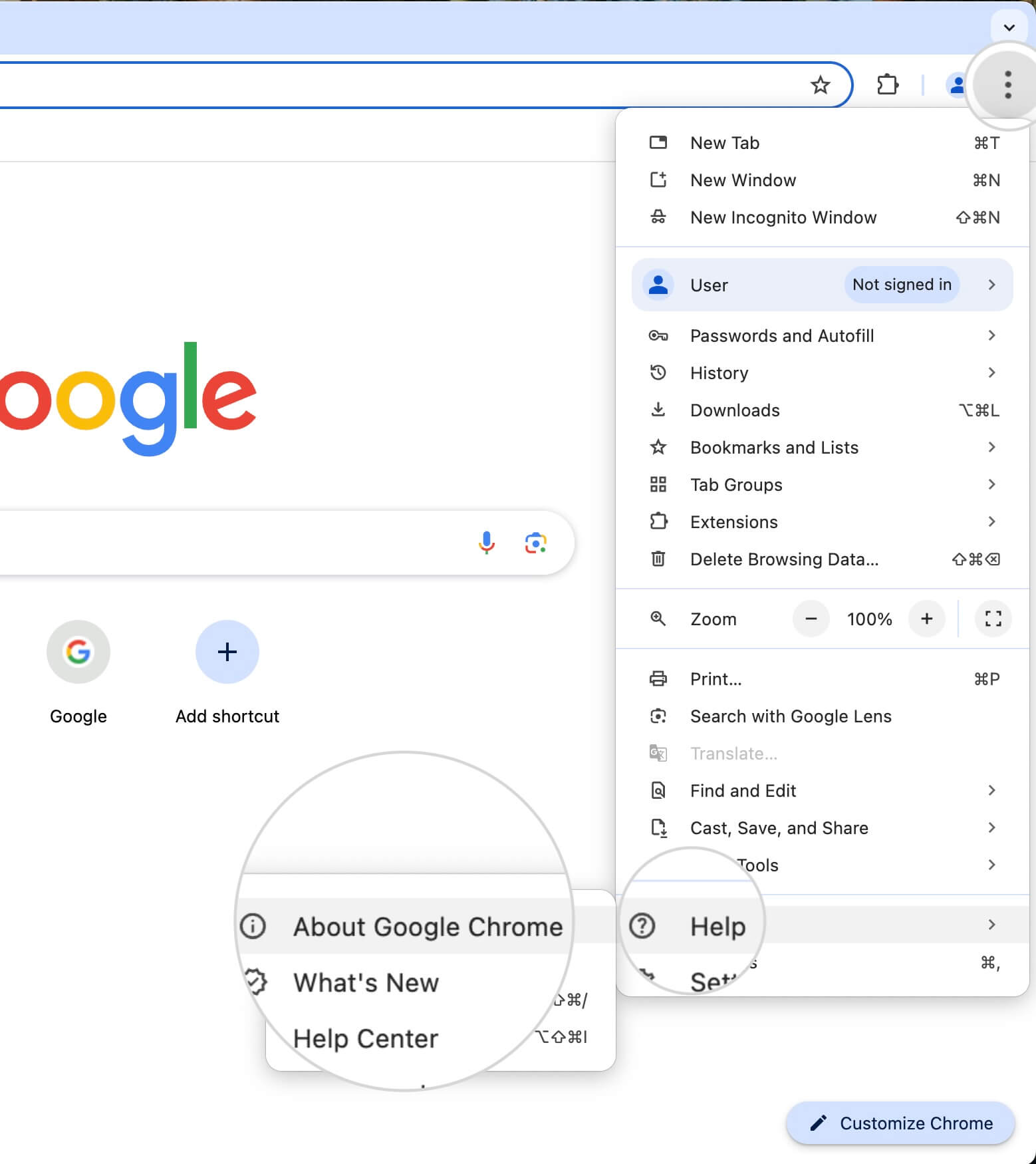Click the New Window icon in menu
1036x1164 pixels.
658,180
